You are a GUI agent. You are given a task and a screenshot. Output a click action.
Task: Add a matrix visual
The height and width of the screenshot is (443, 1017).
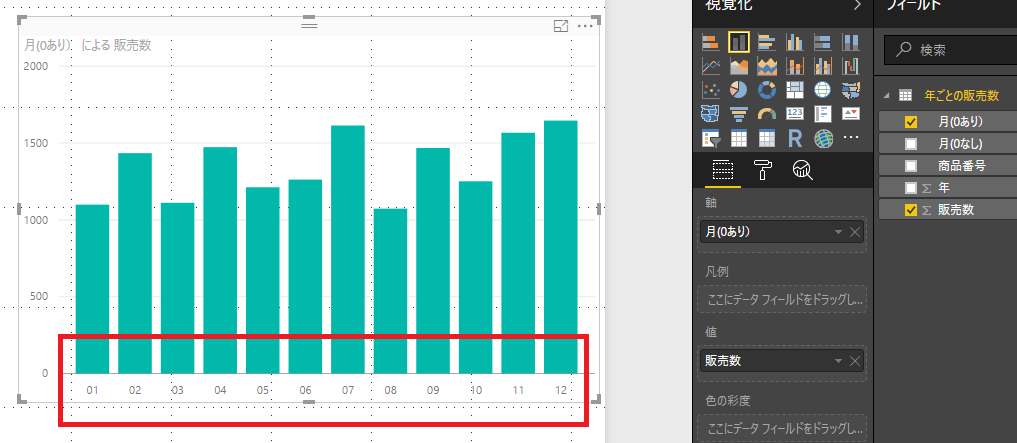click(x=767, y=138)
